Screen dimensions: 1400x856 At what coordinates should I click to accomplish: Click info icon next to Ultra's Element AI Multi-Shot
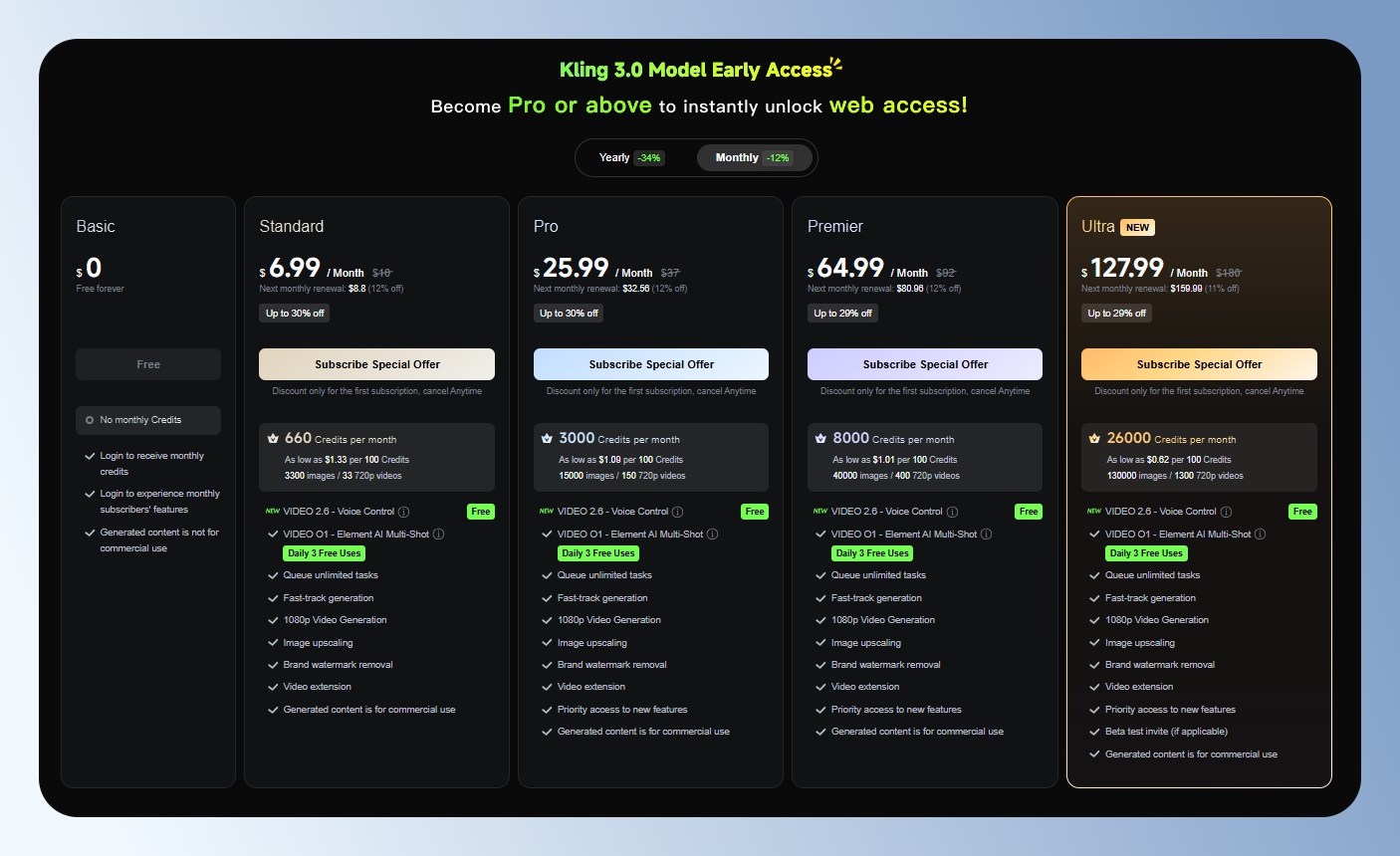tap(1260, 535)
